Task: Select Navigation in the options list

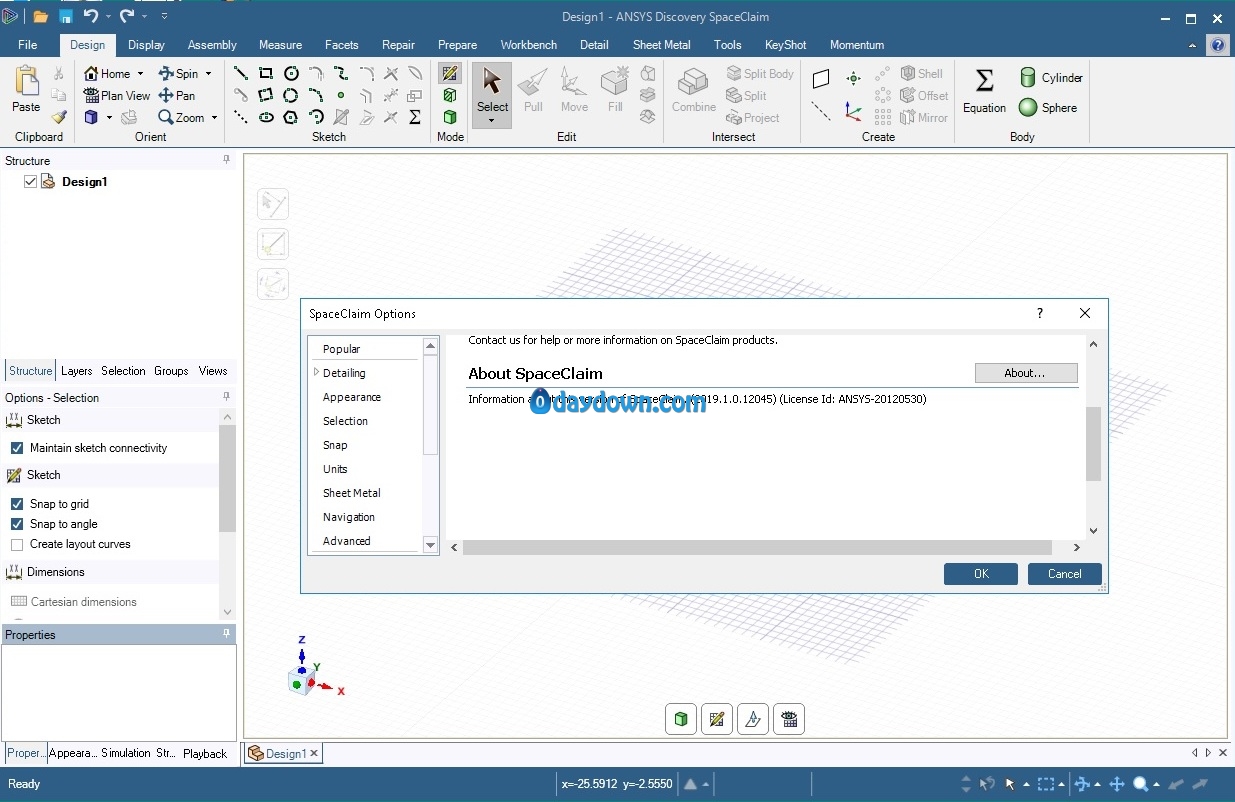Action: point(349,517)
